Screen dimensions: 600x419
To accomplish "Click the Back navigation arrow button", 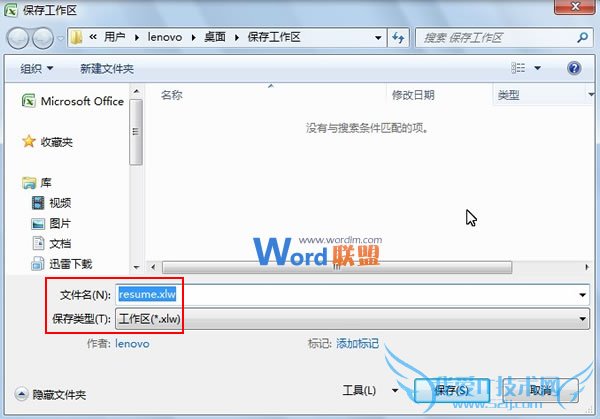I will point(18,38).
